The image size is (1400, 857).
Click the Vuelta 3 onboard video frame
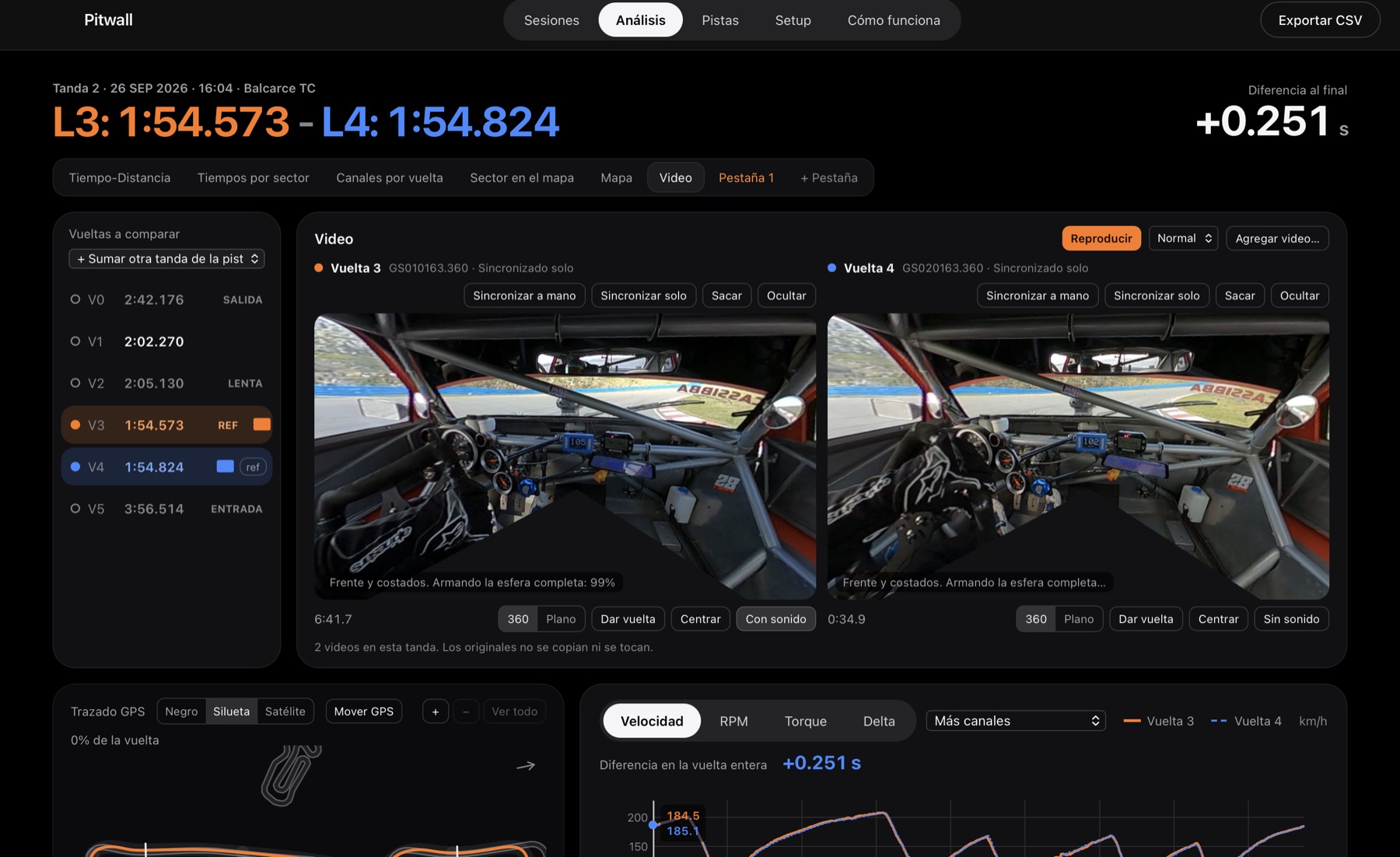[x=565, y=456]
